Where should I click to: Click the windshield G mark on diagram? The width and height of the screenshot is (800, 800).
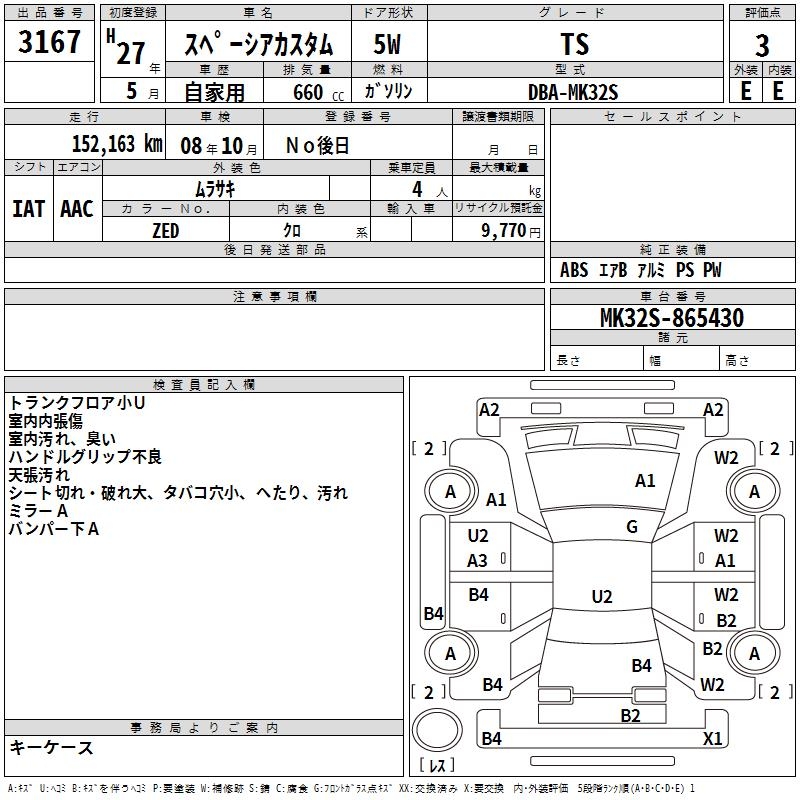click(x=632, y=527)
